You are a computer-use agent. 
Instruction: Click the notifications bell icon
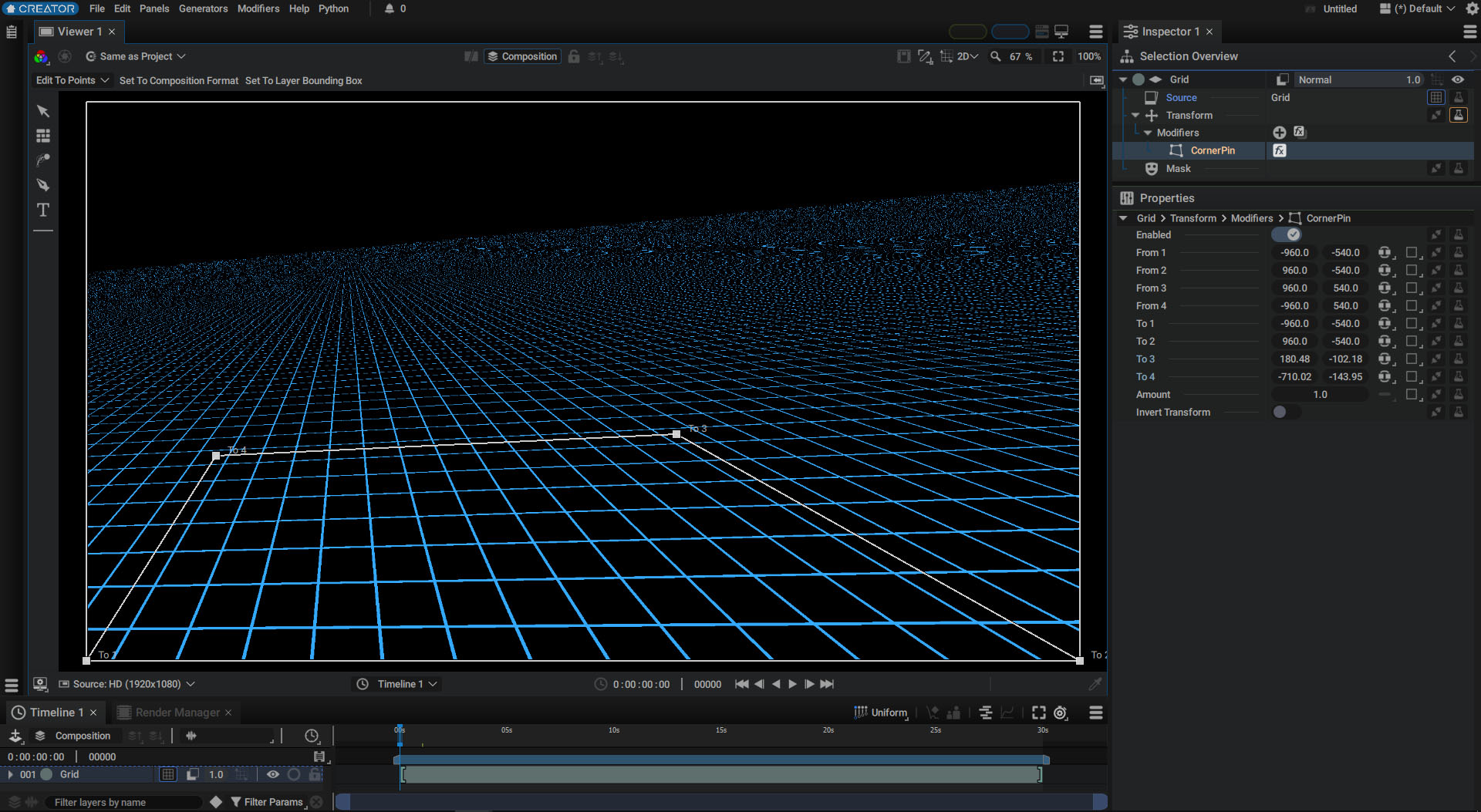pyautogui.click(x=390, y=8)
